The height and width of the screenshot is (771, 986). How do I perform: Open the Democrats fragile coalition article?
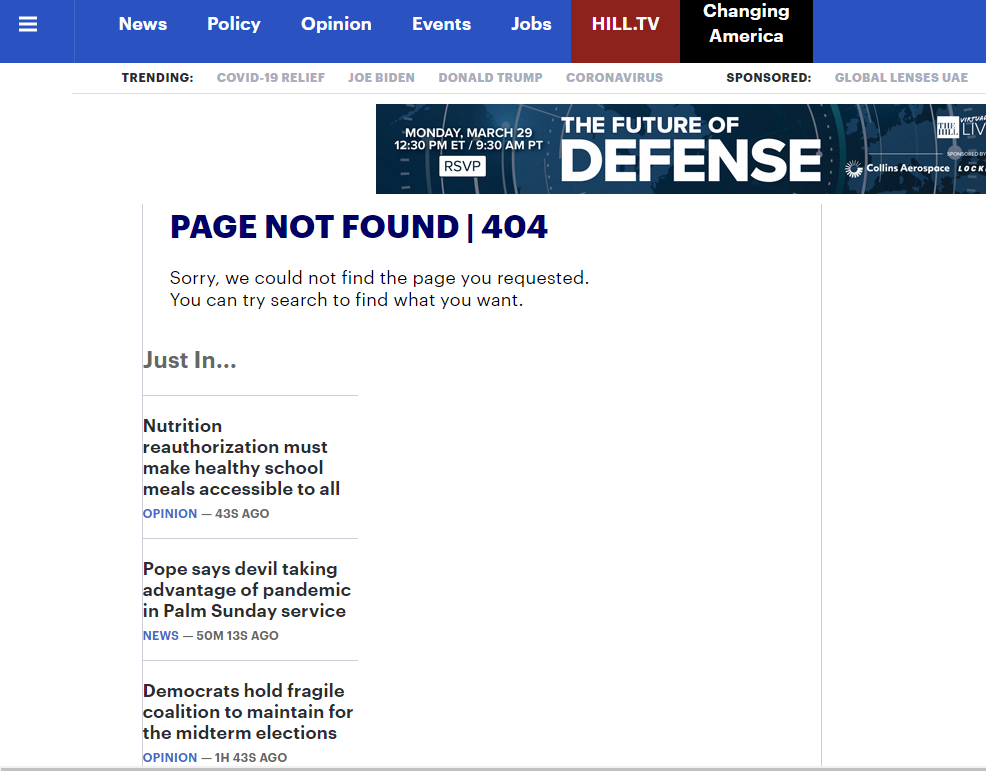[x=248, y=711]
